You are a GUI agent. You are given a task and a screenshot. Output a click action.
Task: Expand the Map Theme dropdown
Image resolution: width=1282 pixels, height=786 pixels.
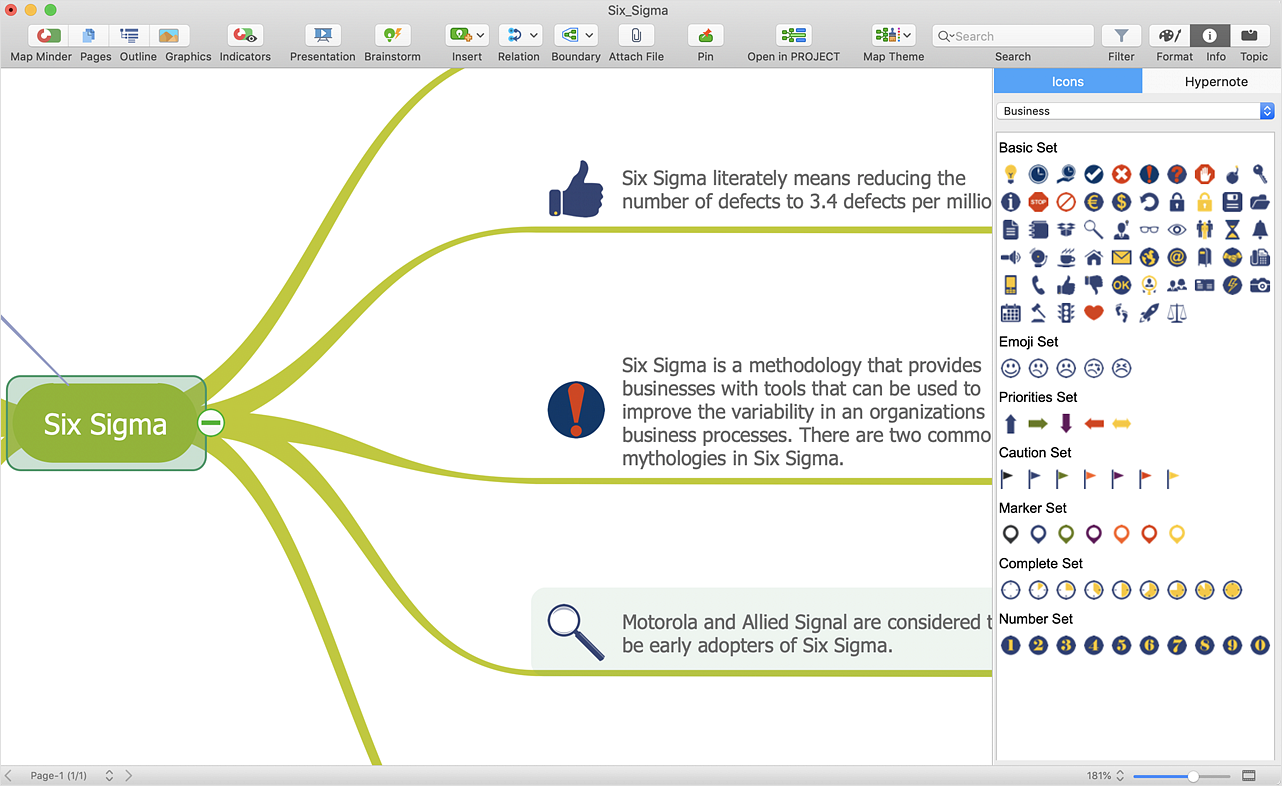pyautogui.click(x=893, y=36)
